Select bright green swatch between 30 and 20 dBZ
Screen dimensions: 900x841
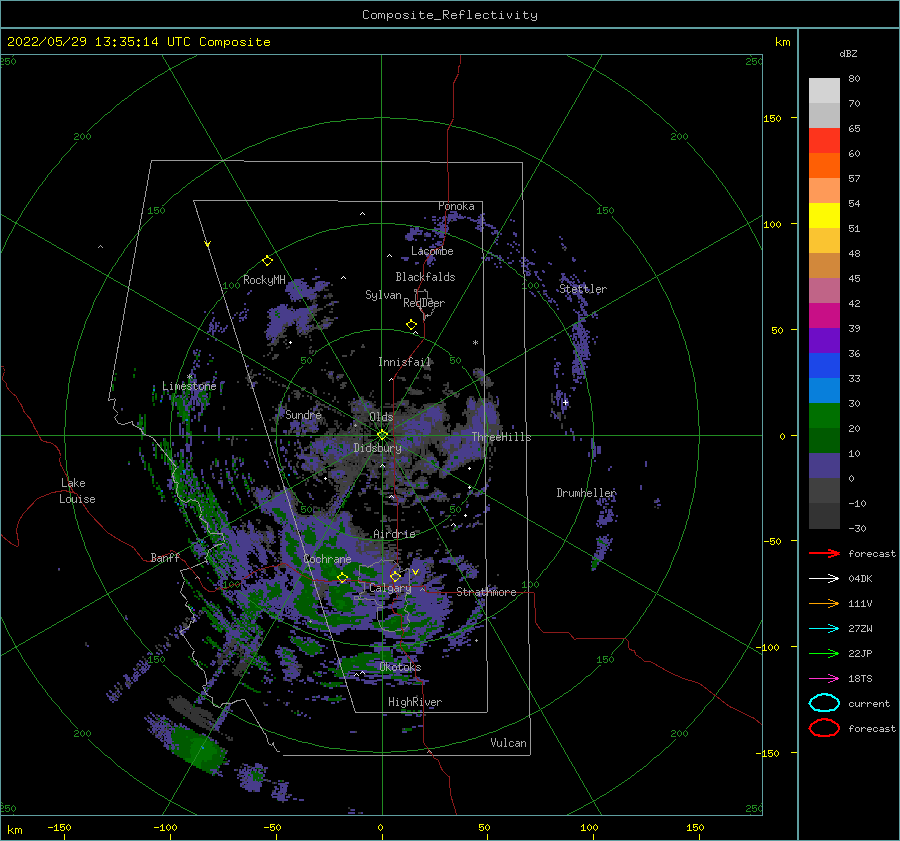pyautogui.click(x=824, y=416)
